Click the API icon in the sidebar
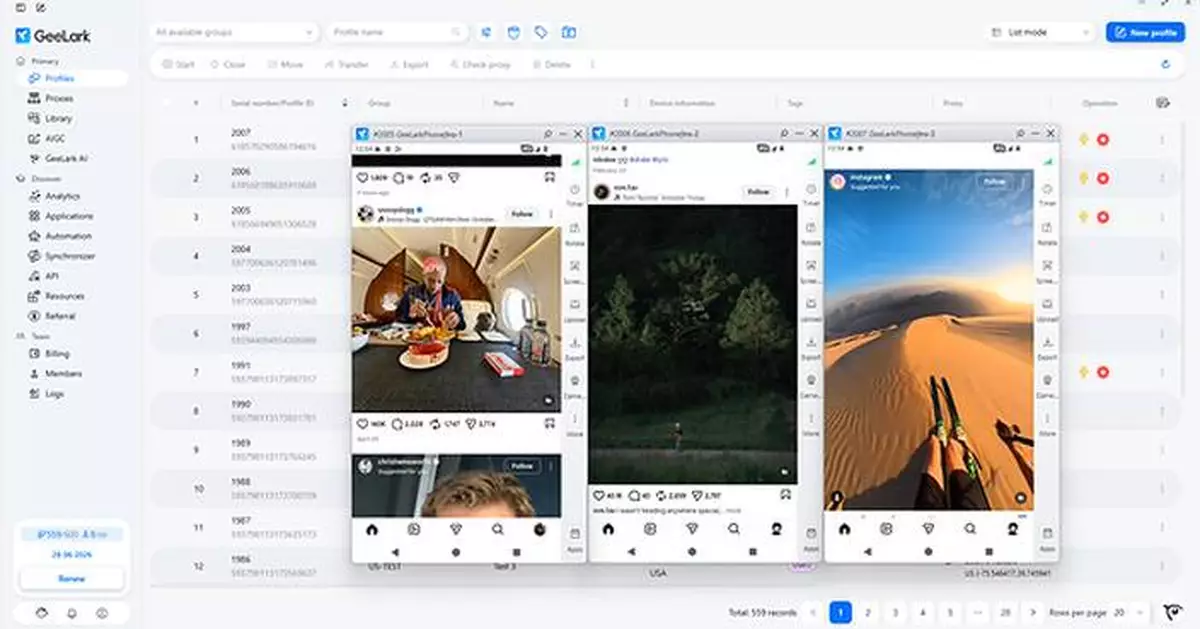This screenshot has width=1200, height=629. pos(34,276)
